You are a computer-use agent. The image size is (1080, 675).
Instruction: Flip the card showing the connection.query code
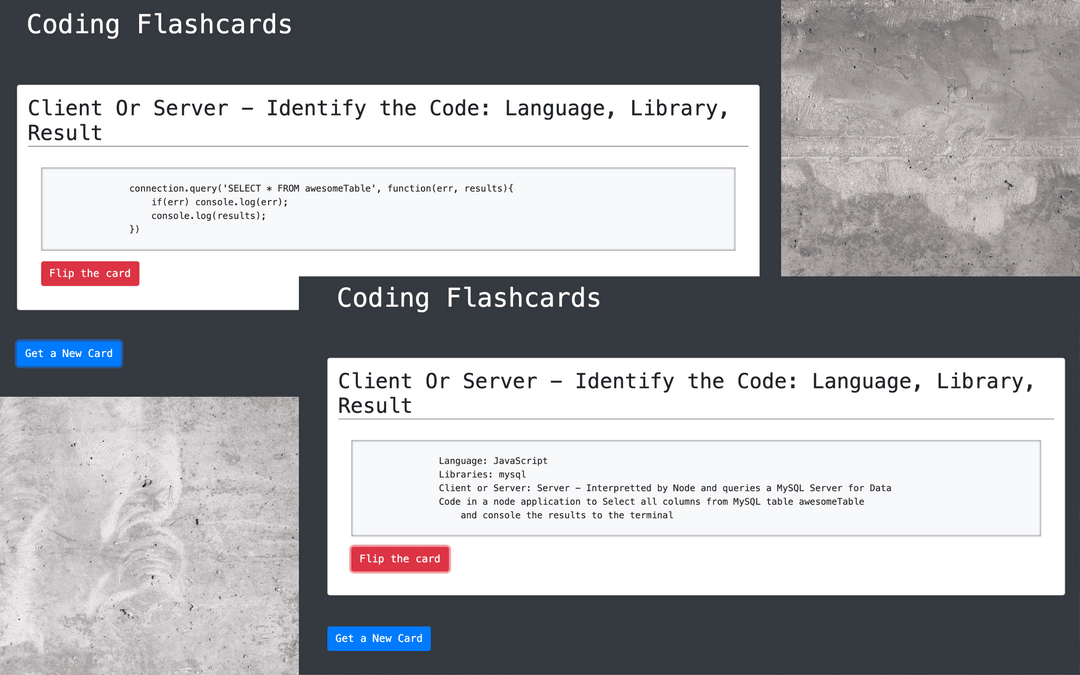(90, 274)
